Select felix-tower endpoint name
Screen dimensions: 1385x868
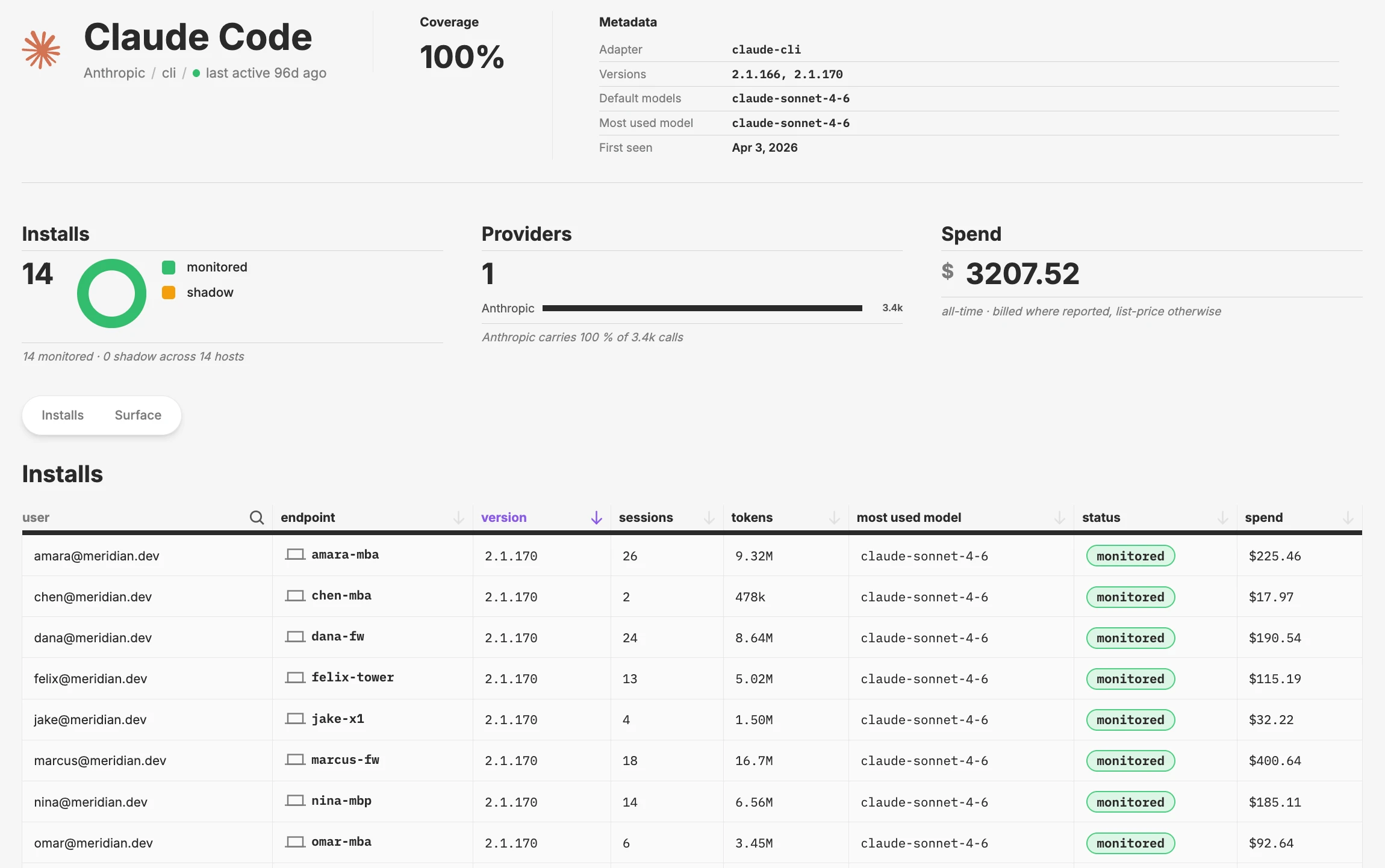click(x=352, y=677)
